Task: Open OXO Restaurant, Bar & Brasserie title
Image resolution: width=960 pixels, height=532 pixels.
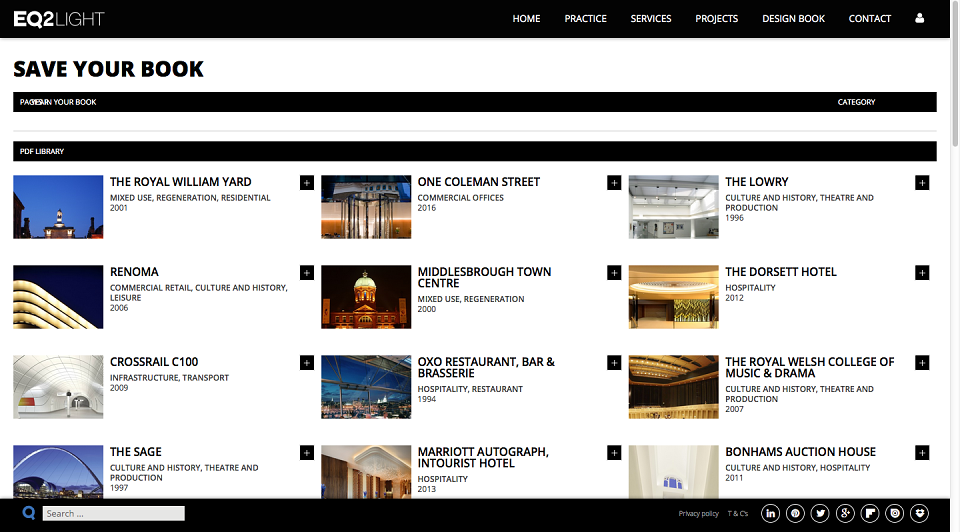Action: [x=486, y=367]
